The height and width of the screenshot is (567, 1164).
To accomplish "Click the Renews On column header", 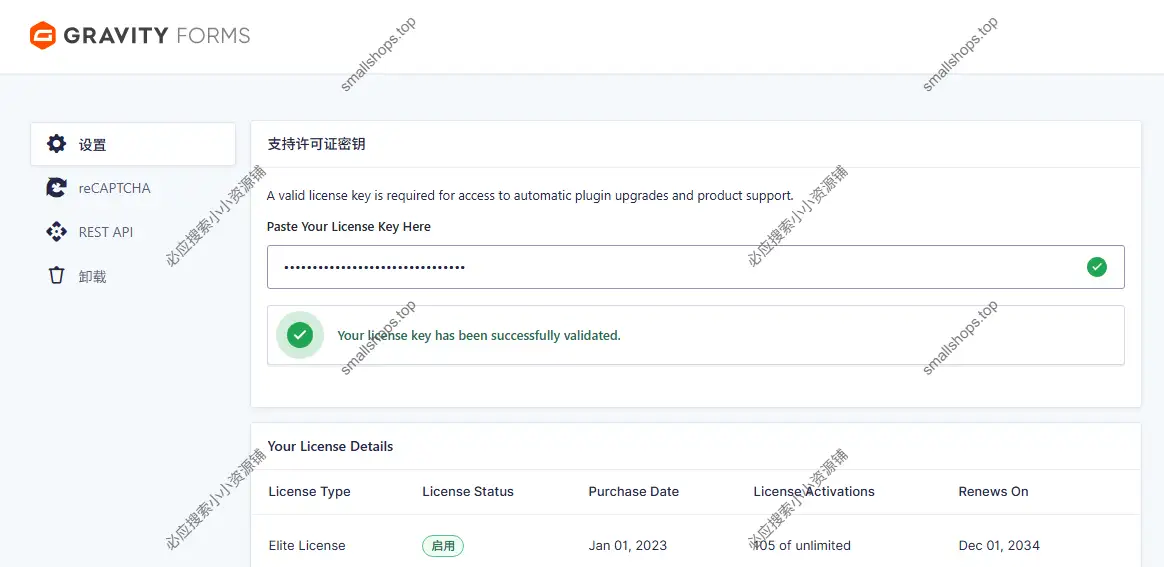I will pyautogui.click(x=993, y=491).
